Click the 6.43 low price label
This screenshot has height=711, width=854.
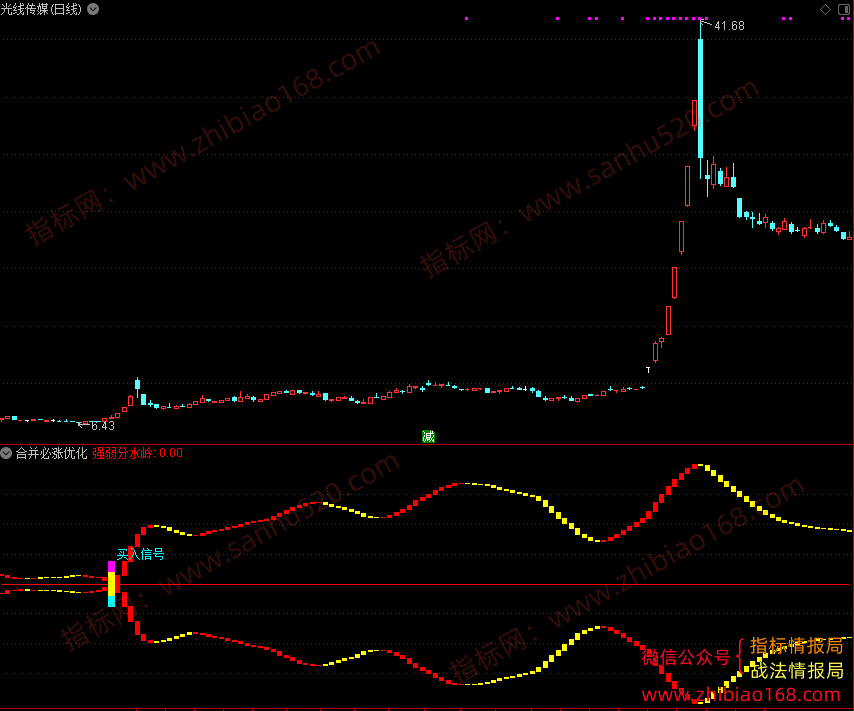coord(103,426)
